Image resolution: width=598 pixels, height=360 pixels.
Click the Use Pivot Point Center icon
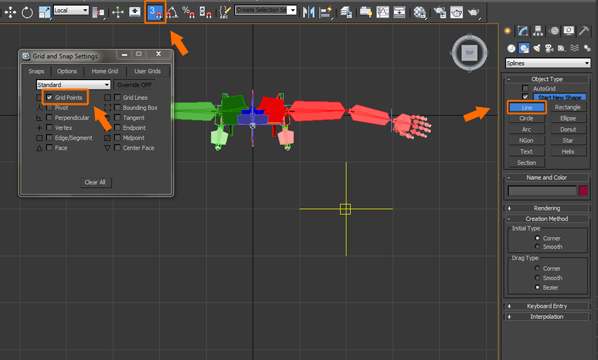[x=99, y=13]
